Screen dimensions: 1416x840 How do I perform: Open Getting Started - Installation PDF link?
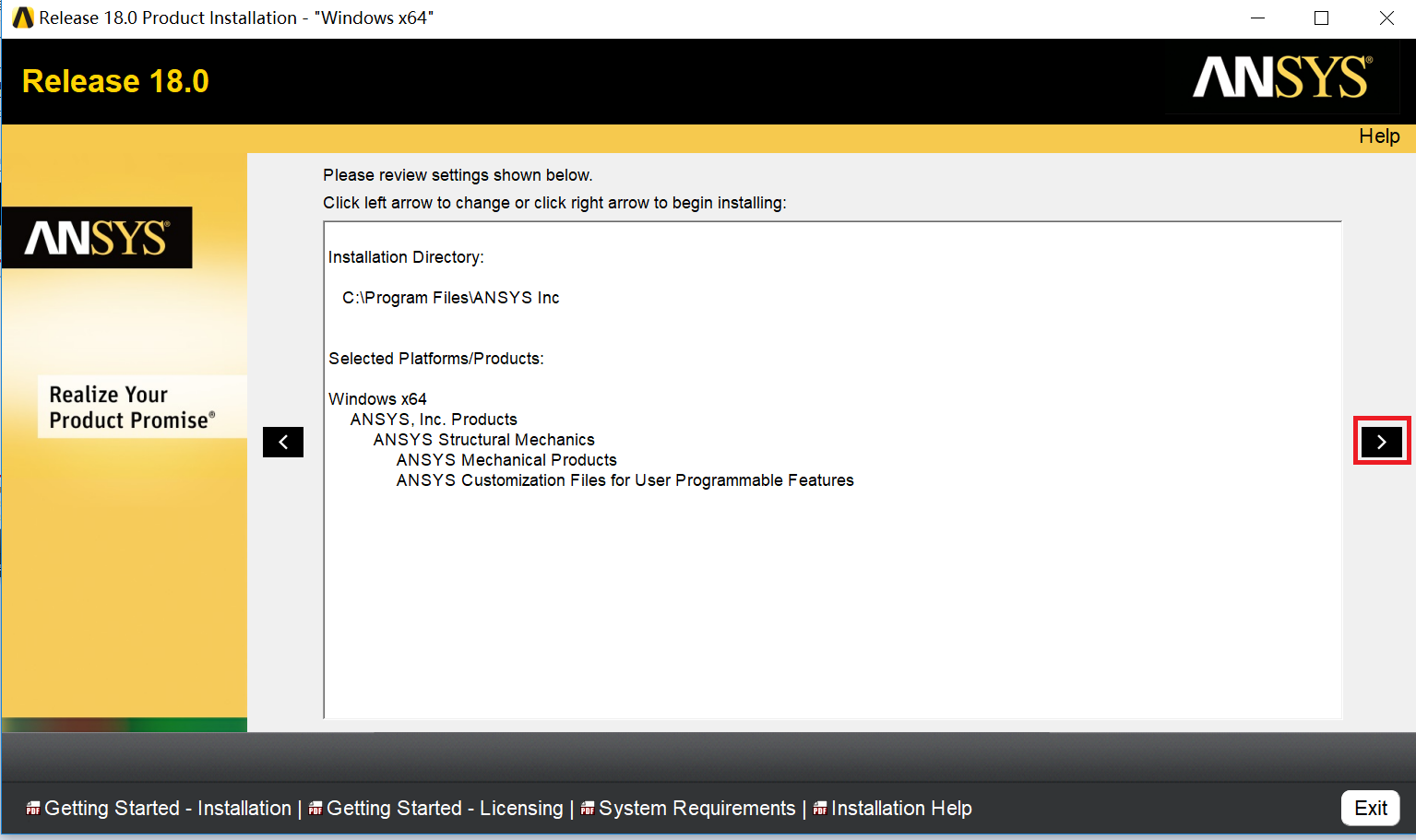point(168,809)
